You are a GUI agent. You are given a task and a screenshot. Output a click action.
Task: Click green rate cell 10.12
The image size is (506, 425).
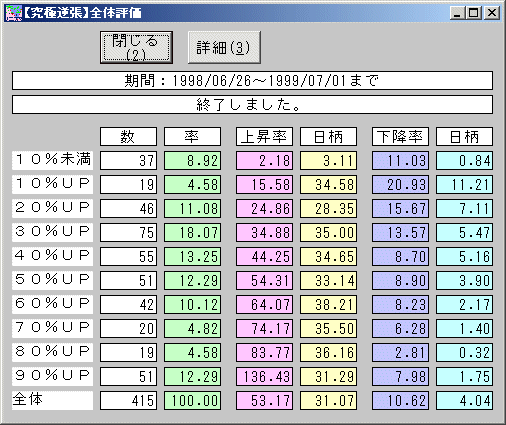pos(192,304)
